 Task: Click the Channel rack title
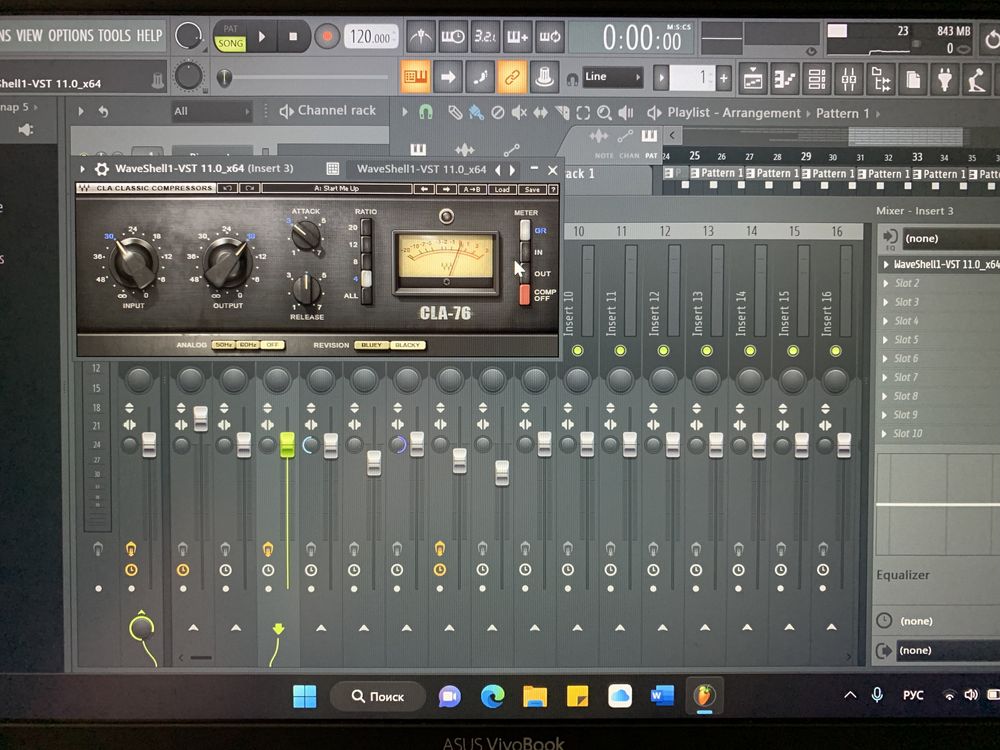pos(337,110)
